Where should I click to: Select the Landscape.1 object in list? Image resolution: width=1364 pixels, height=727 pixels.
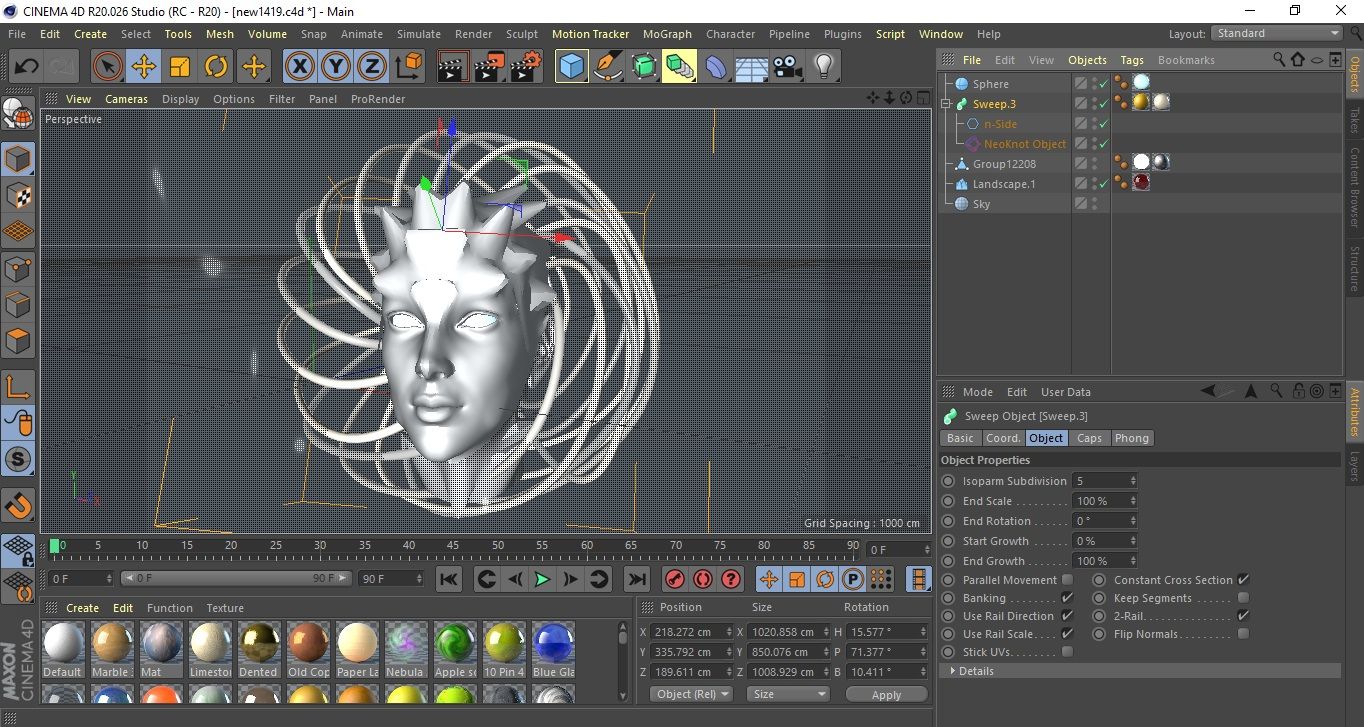(1003, 184)
